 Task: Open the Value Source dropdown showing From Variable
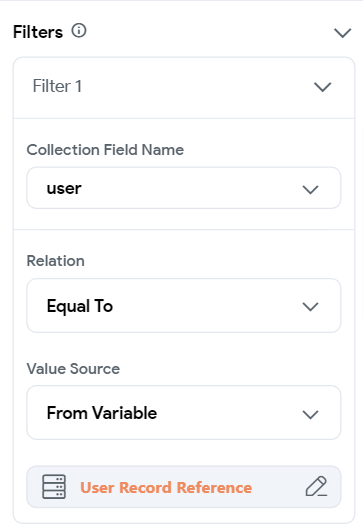184,412
